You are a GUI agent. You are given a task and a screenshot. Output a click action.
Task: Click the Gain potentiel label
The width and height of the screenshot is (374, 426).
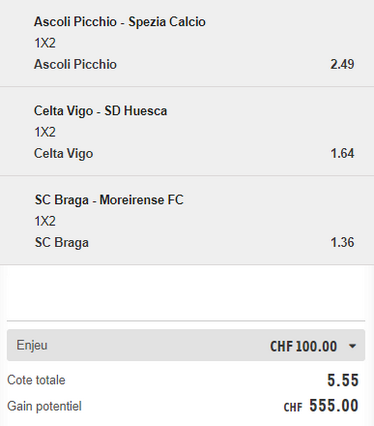coord(44,406)
